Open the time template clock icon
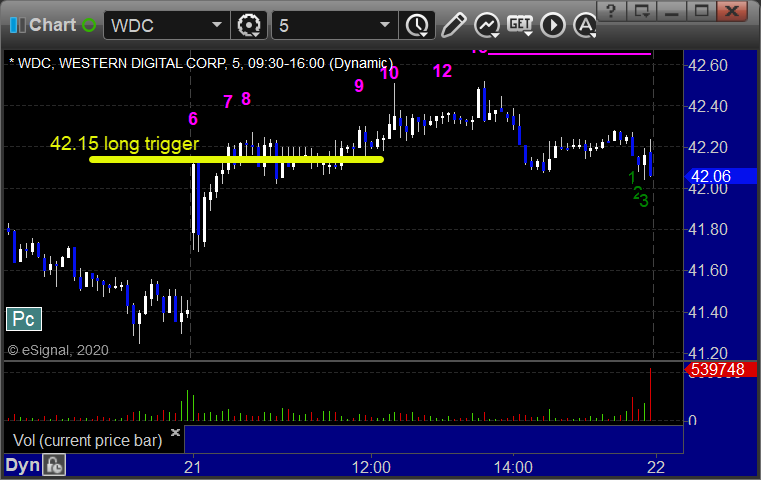Viewport: 761px width, 480px height. coord(417,25)
